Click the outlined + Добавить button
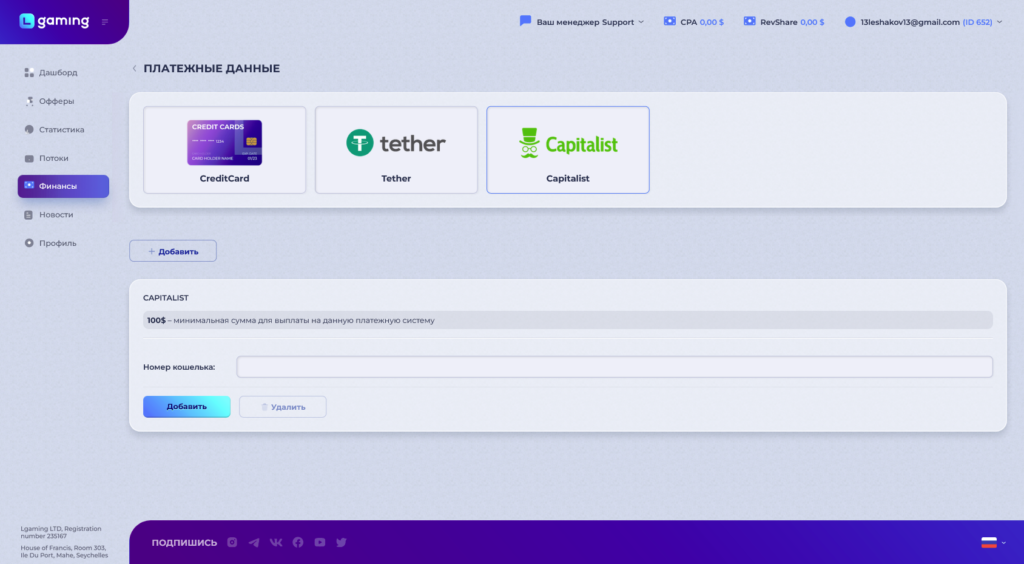This screenshot has height=564, width=1024. point(173,251)
